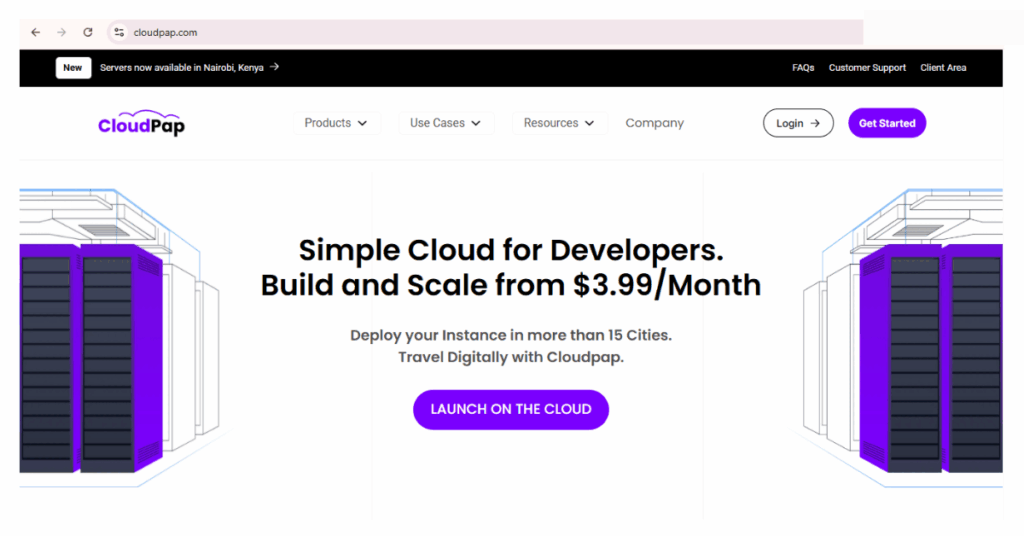Click the arrow after Nairobi, Kenya
This screenshot has width=1024, height=536.
274,67
